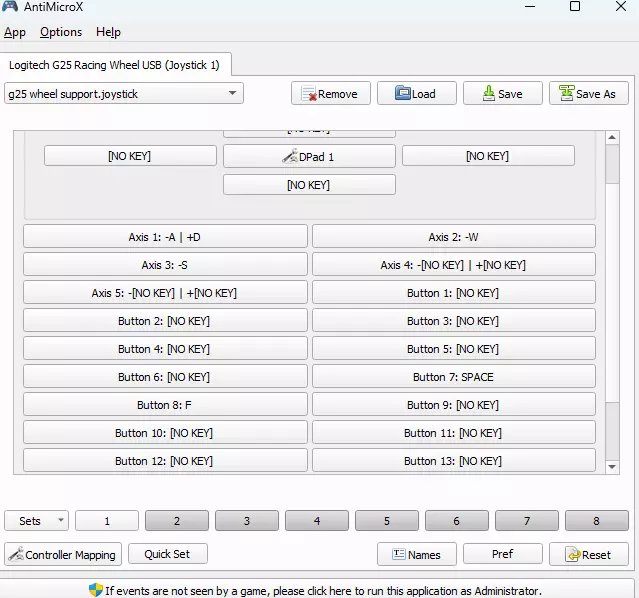This screenshot has width=639, height=598.
Task: Click the administrator shield notice icon
Action: (x=96, y=590)
